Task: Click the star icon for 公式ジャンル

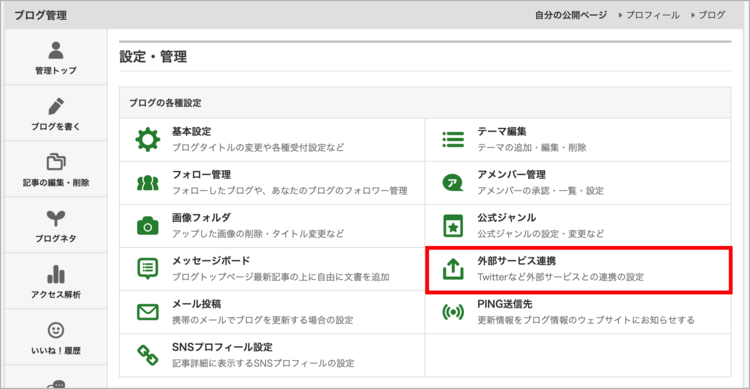Action: (x=453, y=226)
